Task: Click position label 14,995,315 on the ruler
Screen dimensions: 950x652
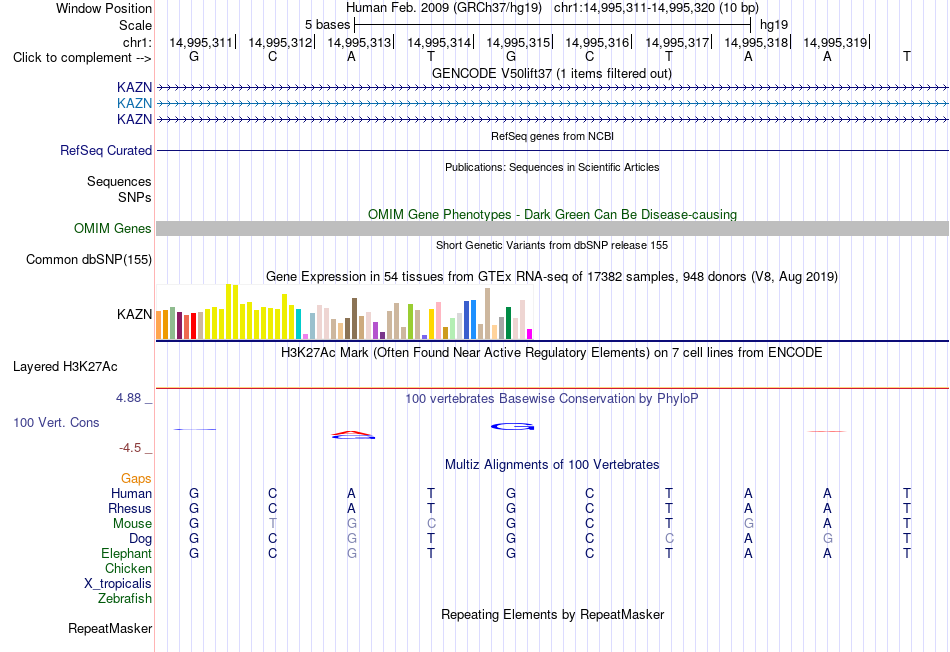Action: [x=518, y=42]
